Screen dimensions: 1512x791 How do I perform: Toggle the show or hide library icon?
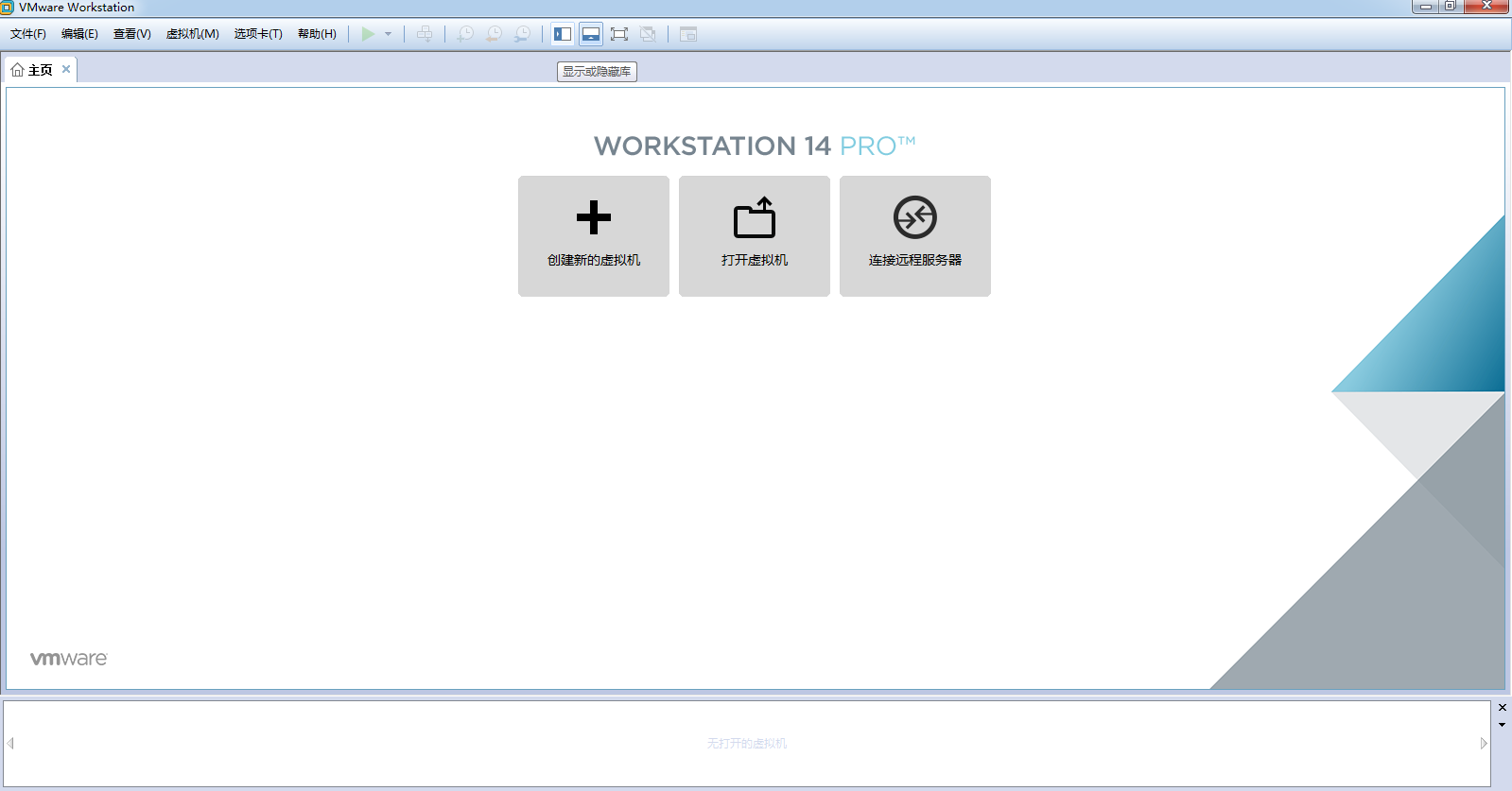(563, 34)
